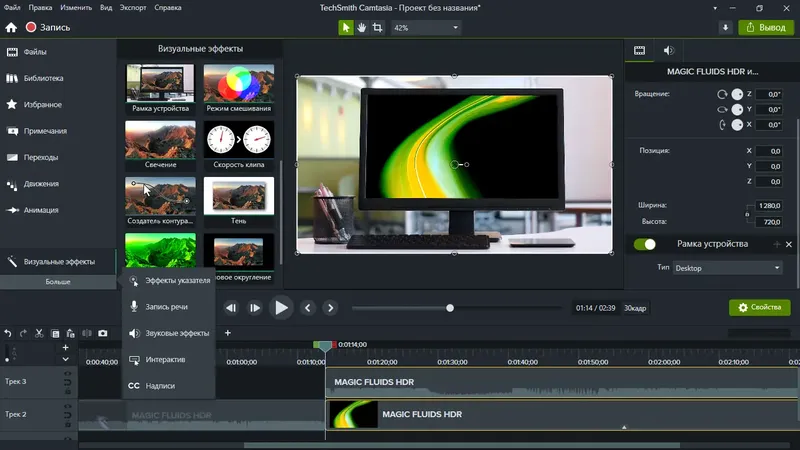Go to the home screen icon
This screenshot has height=450, width=800.
point(11,28)
